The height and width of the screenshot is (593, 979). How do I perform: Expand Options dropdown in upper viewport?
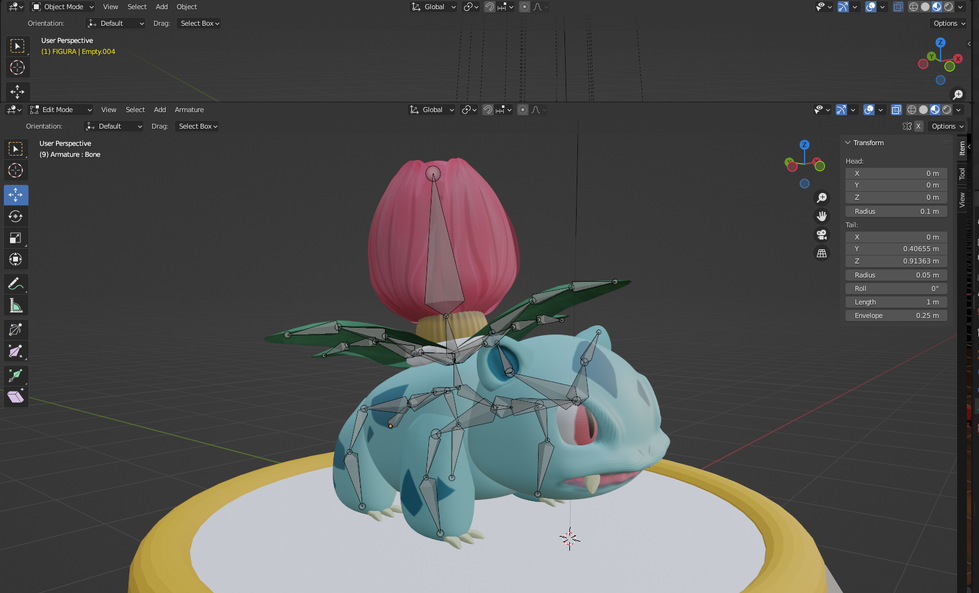[949, 23]
